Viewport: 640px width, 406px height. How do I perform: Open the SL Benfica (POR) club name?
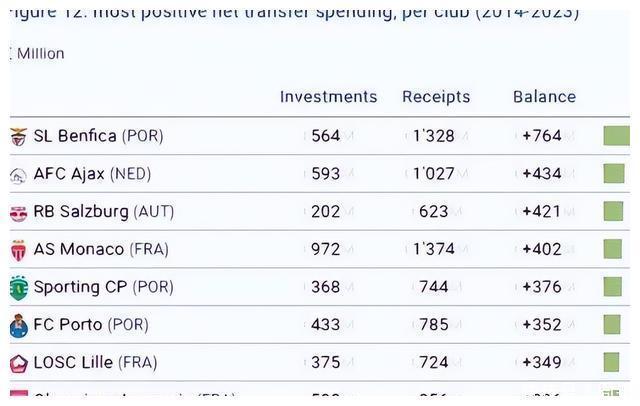[x=98, y=136]
